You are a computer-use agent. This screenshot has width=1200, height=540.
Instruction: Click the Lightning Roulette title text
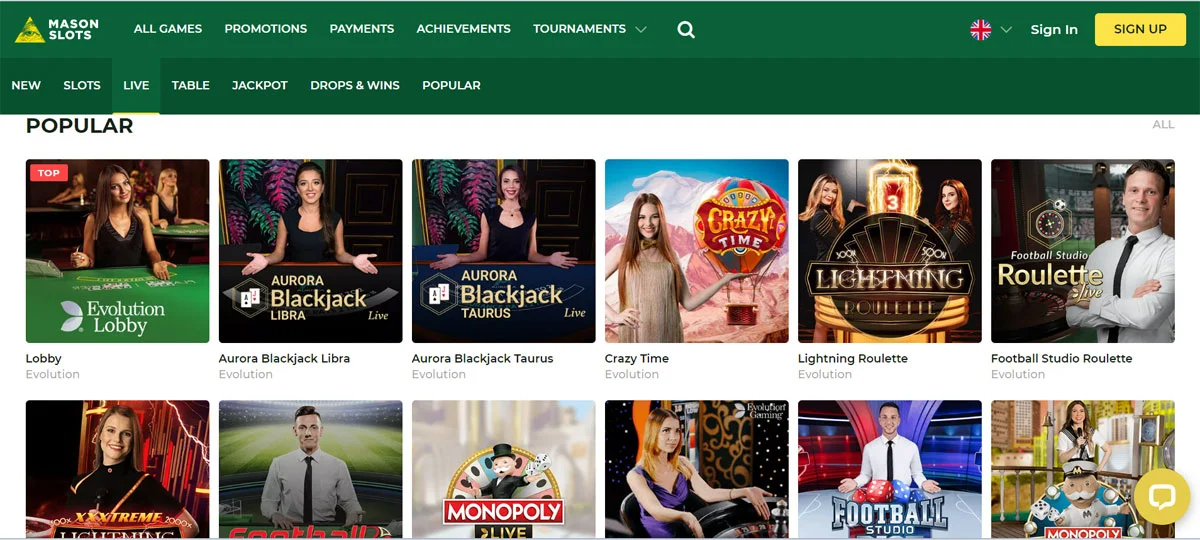click(x=853, y=358)
